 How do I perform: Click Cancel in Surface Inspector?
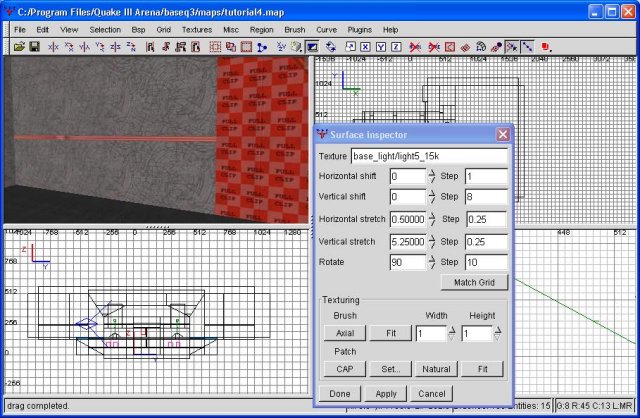431,394
